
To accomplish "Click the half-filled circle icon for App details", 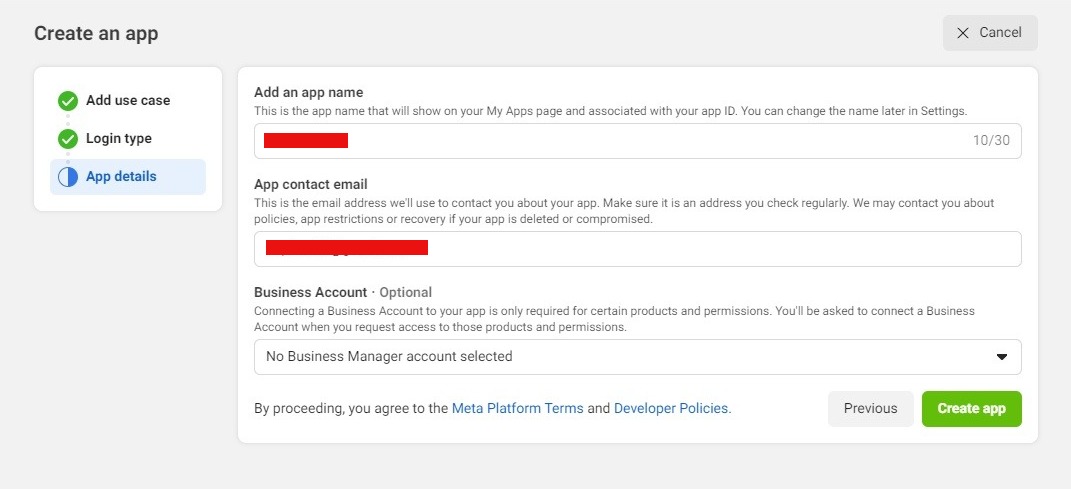I will 68,177.
